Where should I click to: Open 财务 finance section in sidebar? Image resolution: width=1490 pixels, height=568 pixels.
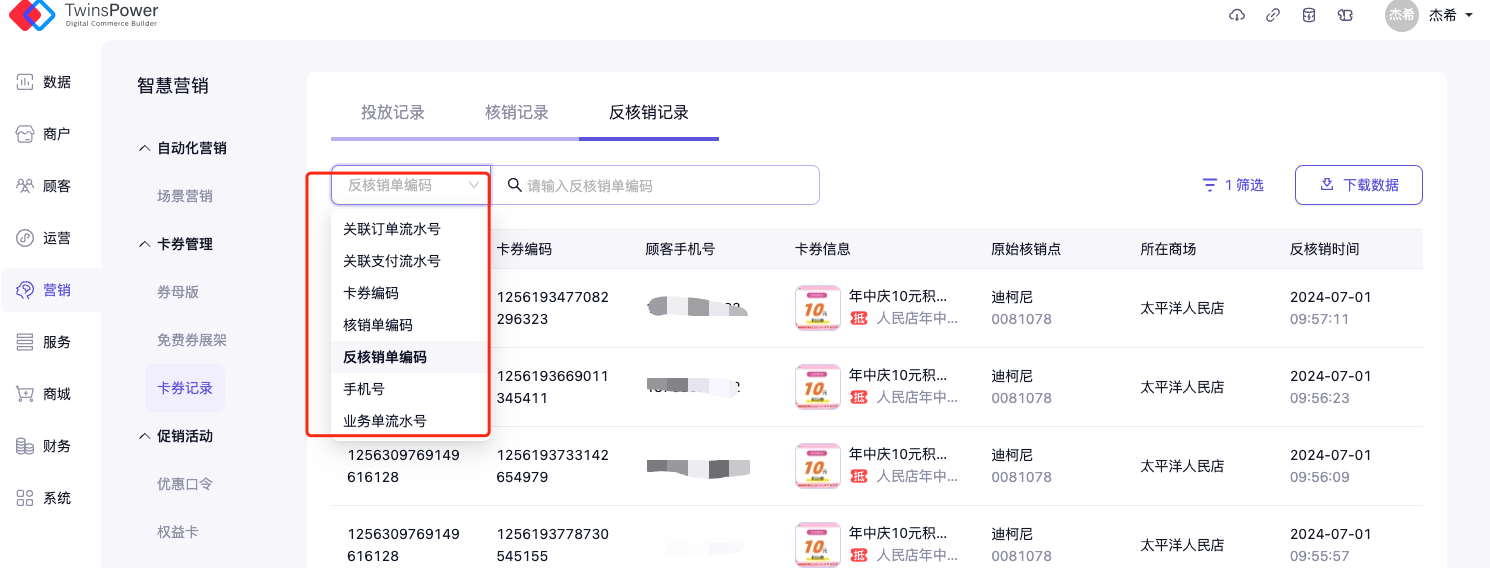tap(45, 446)
